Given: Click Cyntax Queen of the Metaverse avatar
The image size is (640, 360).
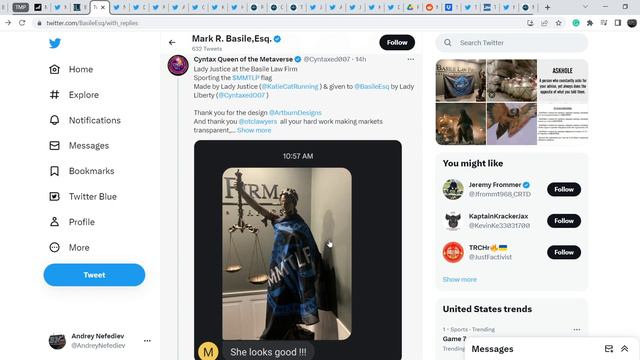Looking at the screenshot, I should [178, 65].
